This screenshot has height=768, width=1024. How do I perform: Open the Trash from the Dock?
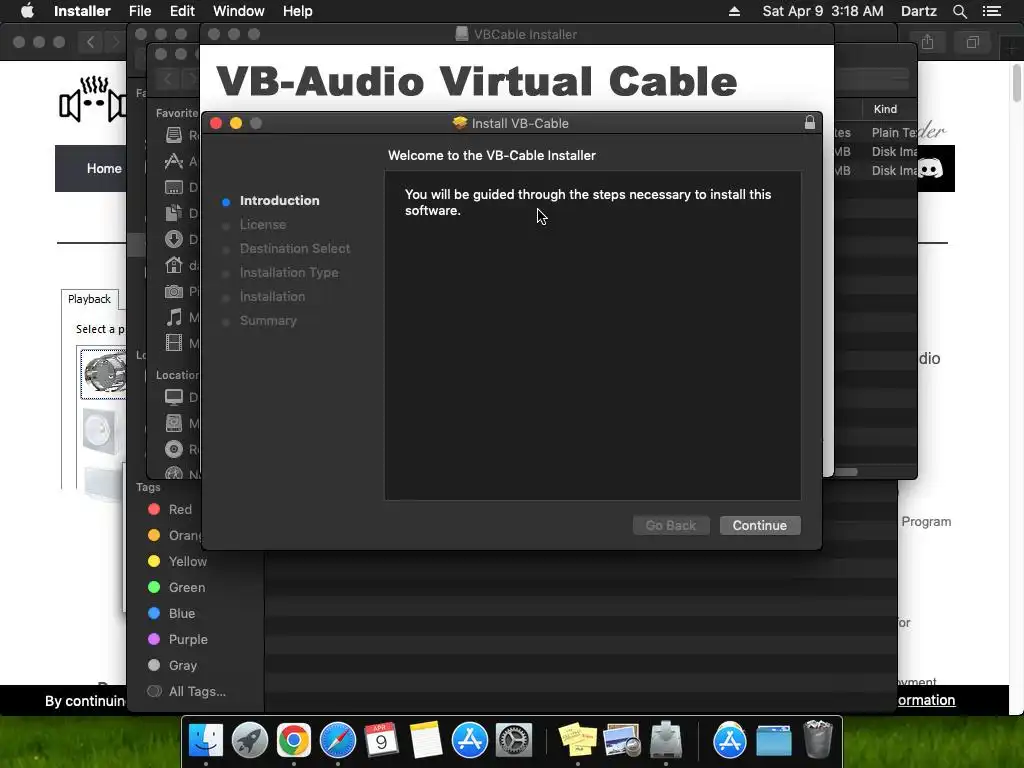[817, 739]
